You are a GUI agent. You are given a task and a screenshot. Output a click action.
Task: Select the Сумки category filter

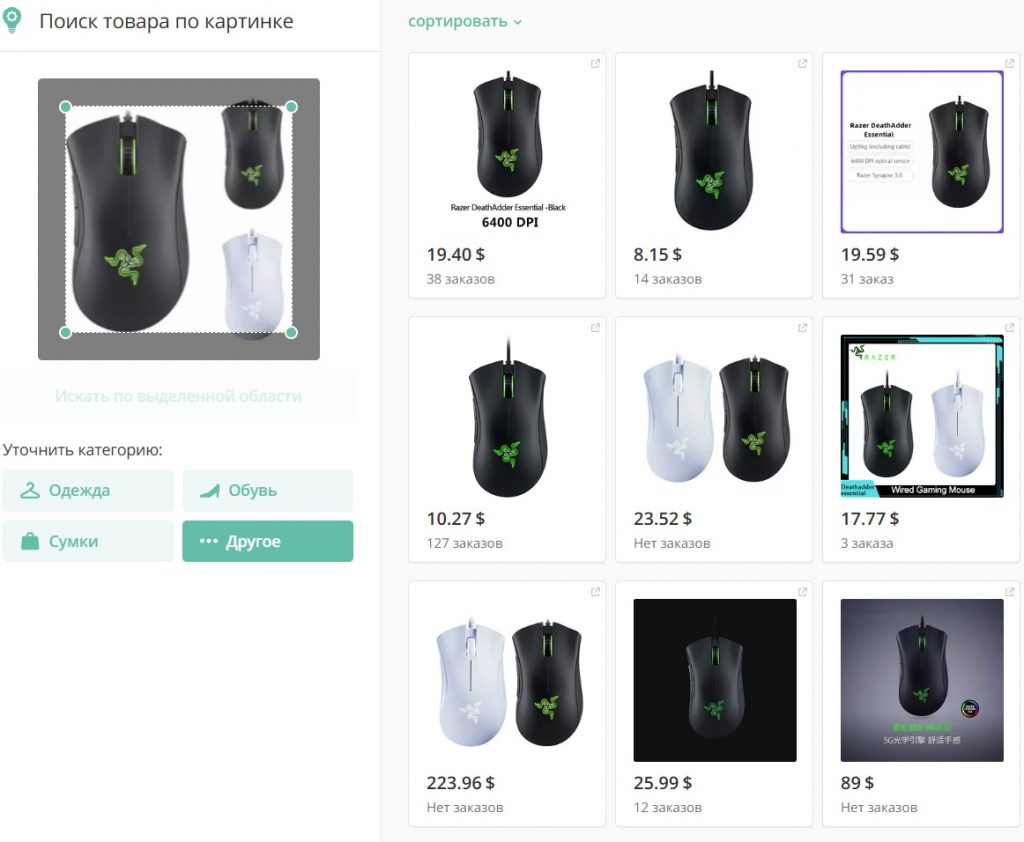[x=88, y=542]
